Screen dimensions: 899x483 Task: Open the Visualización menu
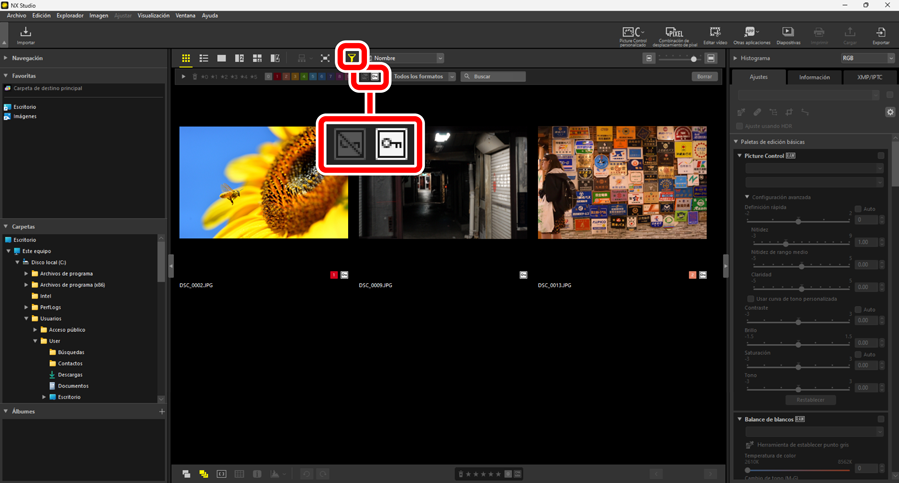[x=153, y=16]
